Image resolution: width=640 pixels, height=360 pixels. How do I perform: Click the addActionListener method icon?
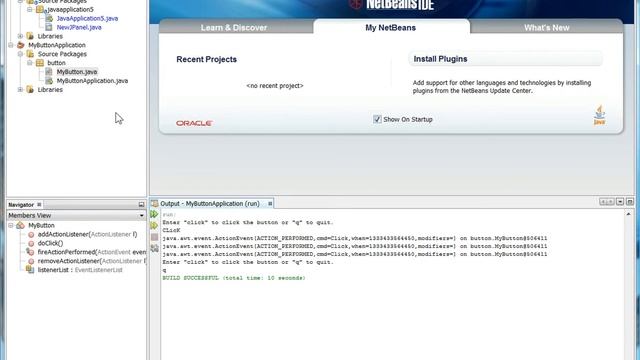click(31, 235)
